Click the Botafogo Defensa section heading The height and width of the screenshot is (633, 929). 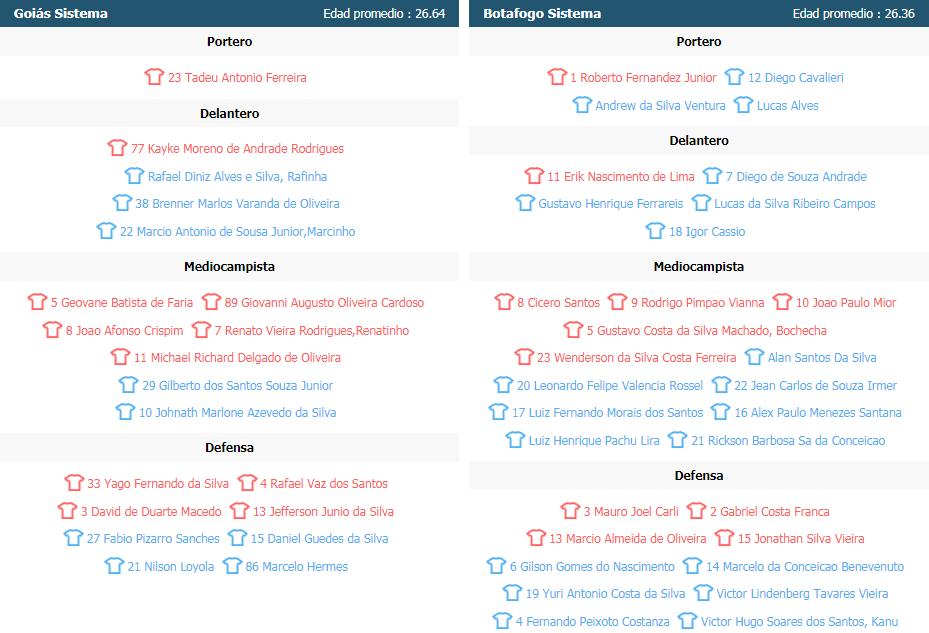tap(699, 475)
